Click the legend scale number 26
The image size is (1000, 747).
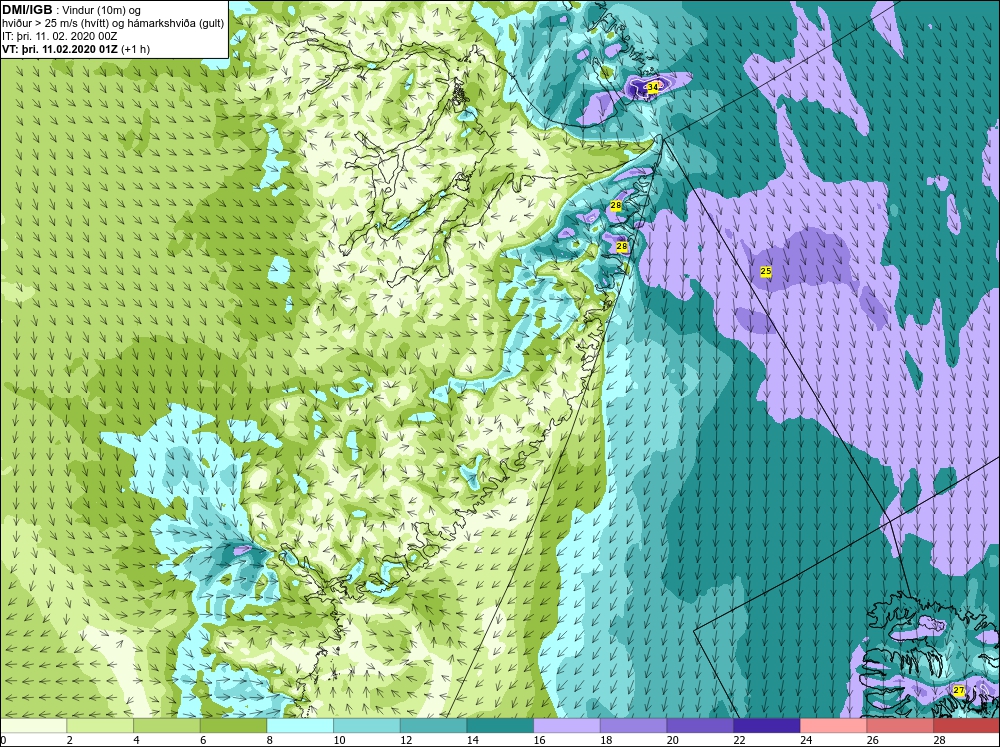(x=872, y=740)
